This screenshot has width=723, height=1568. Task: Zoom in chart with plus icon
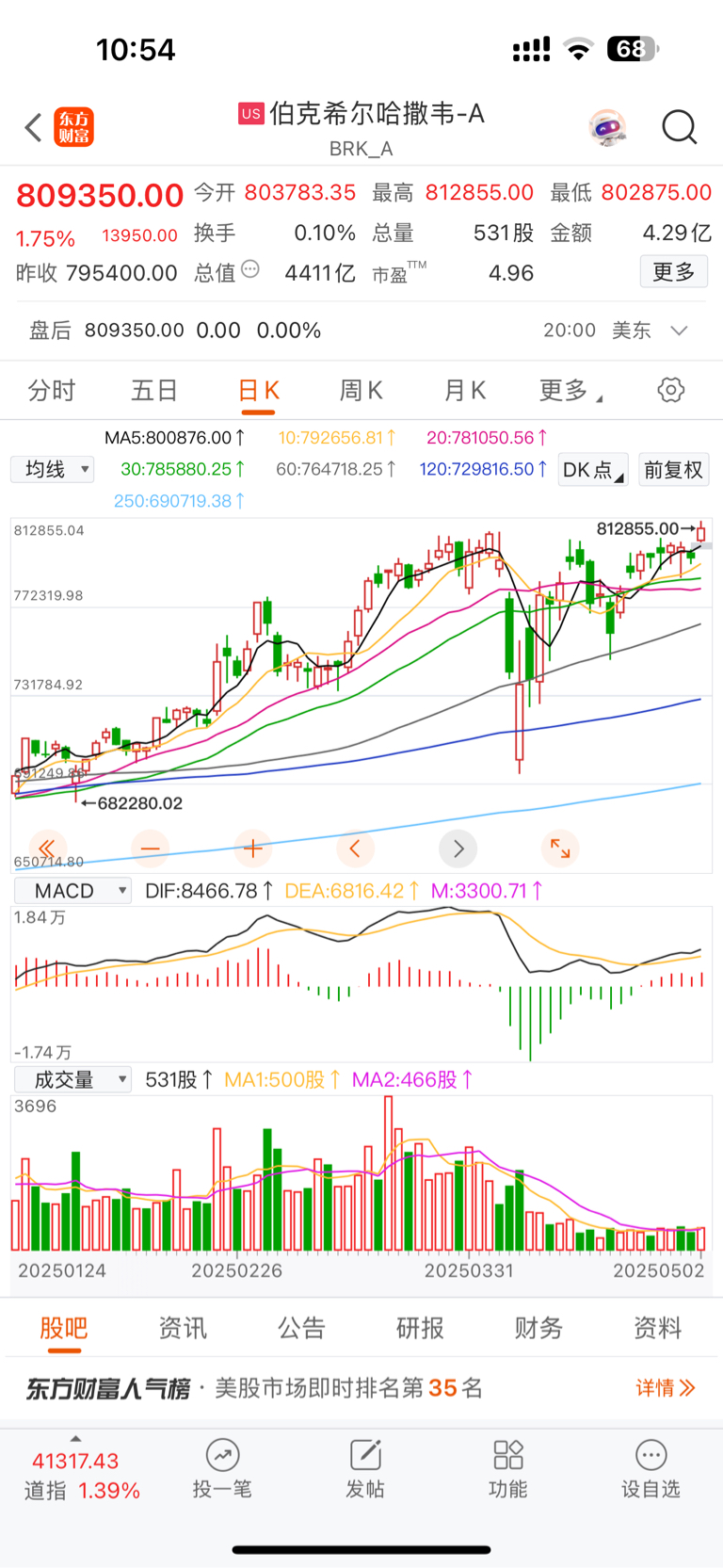(252, 849)
